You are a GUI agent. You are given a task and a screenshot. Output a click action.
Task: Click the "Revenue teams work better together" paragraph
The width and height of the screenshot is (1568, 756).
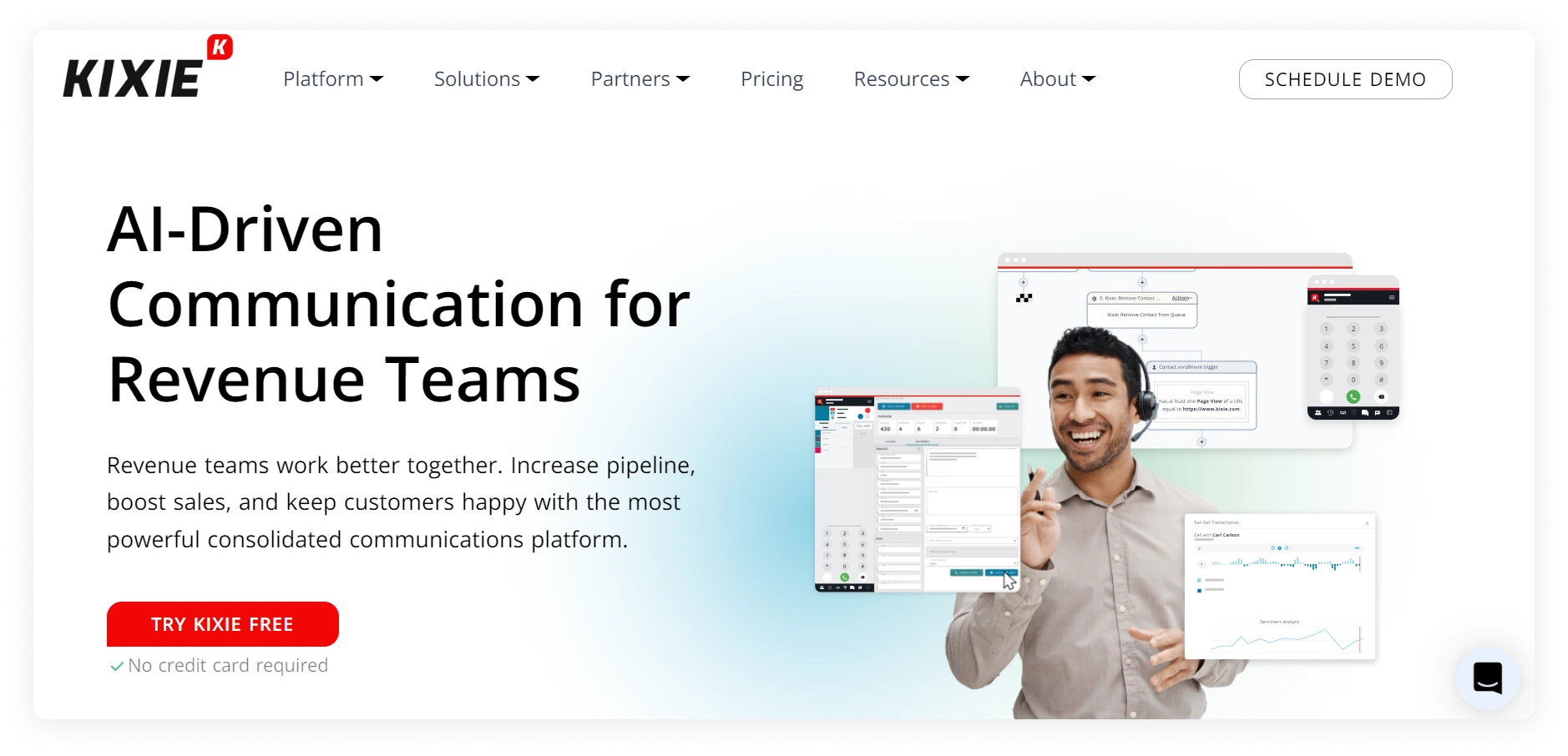click(401, 502)
